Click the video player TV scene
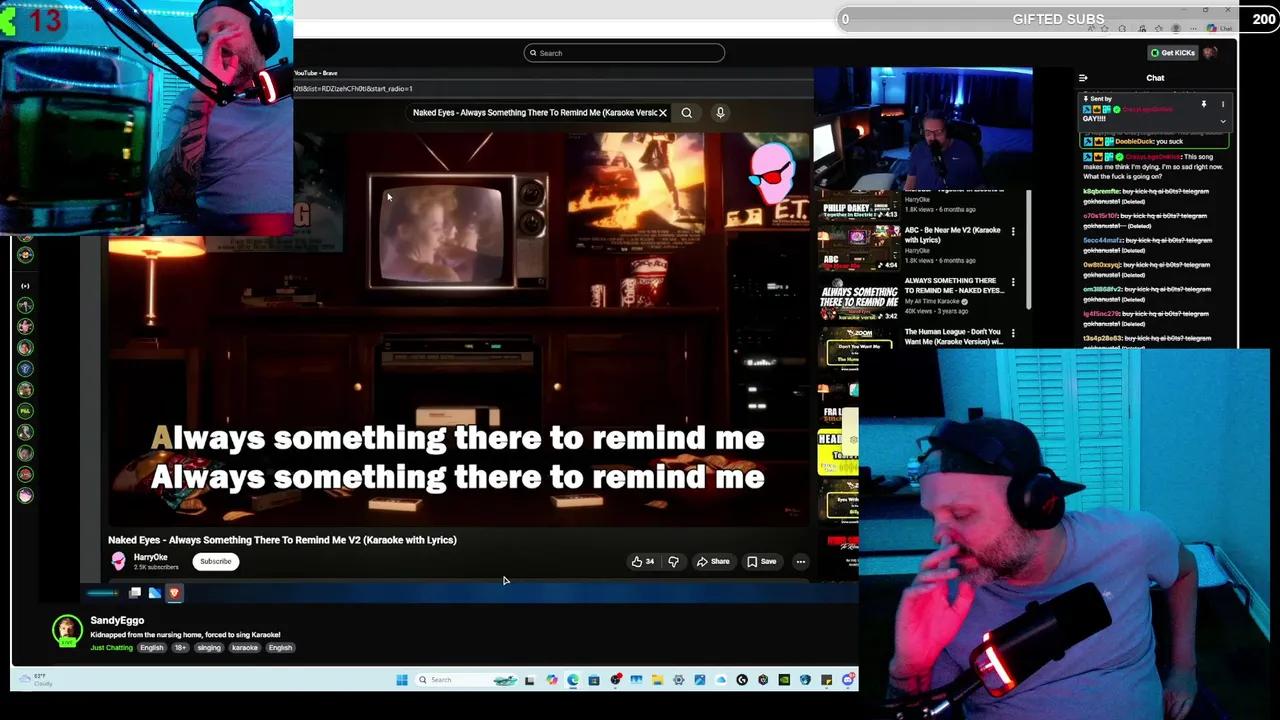The image size is (1280, 720). click(458, 330)
